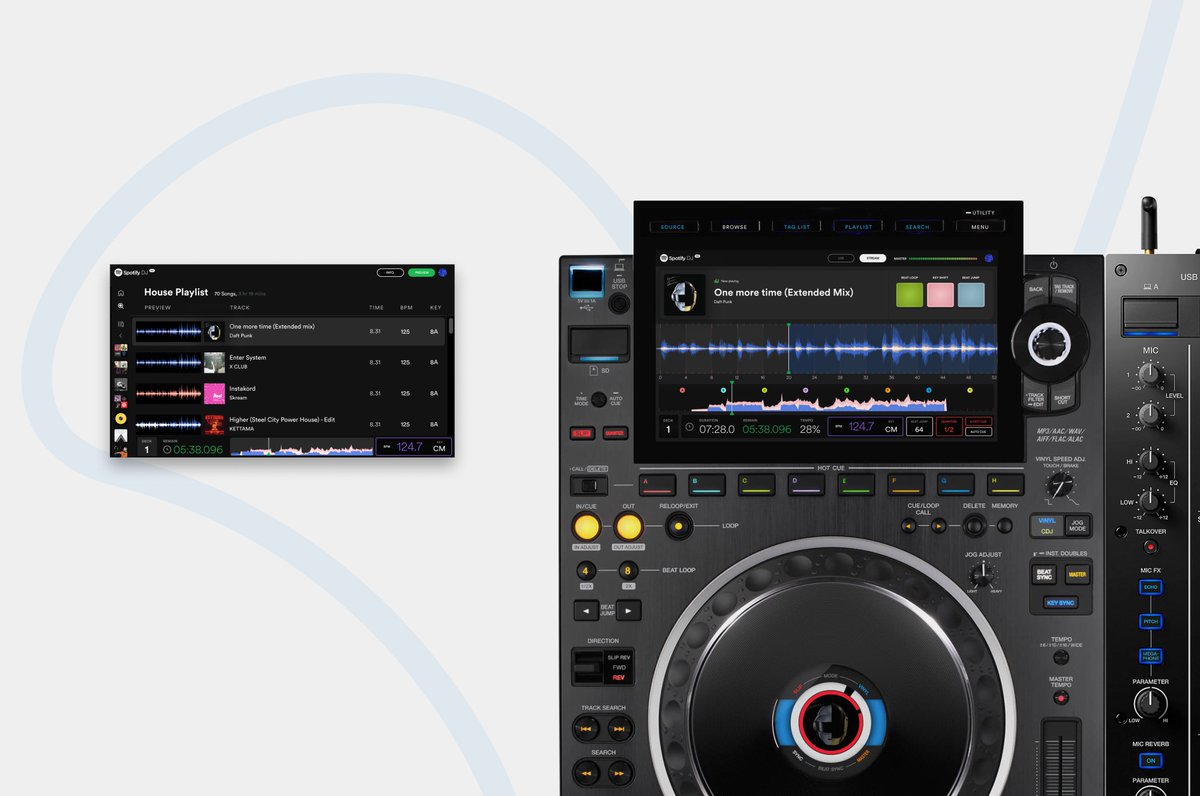
Task: Select the STREAM toggle pill
Action: pyautogui.click(x=872, y=258)
